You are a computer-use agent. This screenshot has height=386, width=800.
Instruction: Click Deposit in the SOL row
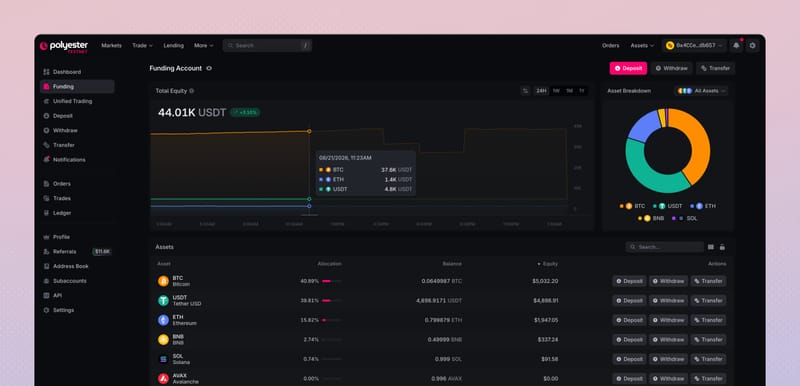[x=629, y=359]
